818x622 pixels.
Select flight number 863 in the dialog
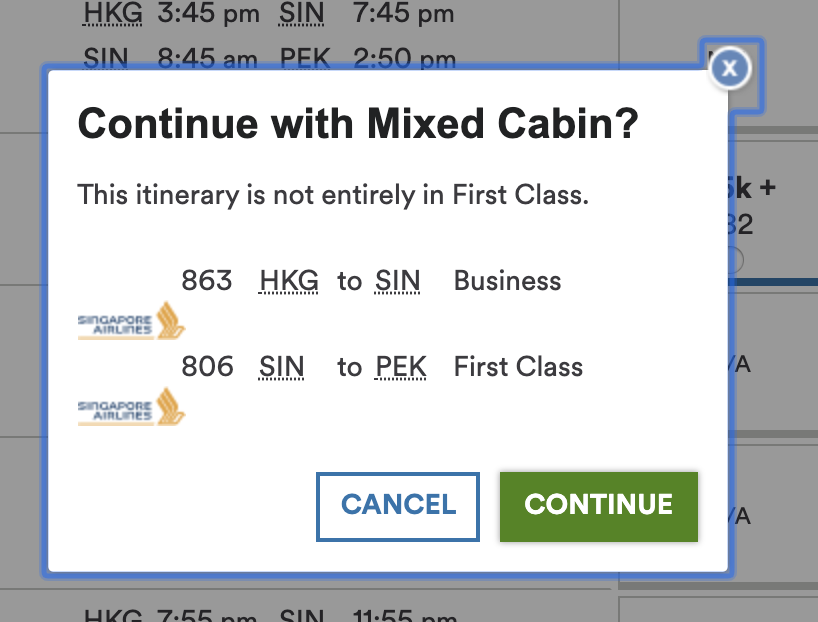click(x=207, y=281)
